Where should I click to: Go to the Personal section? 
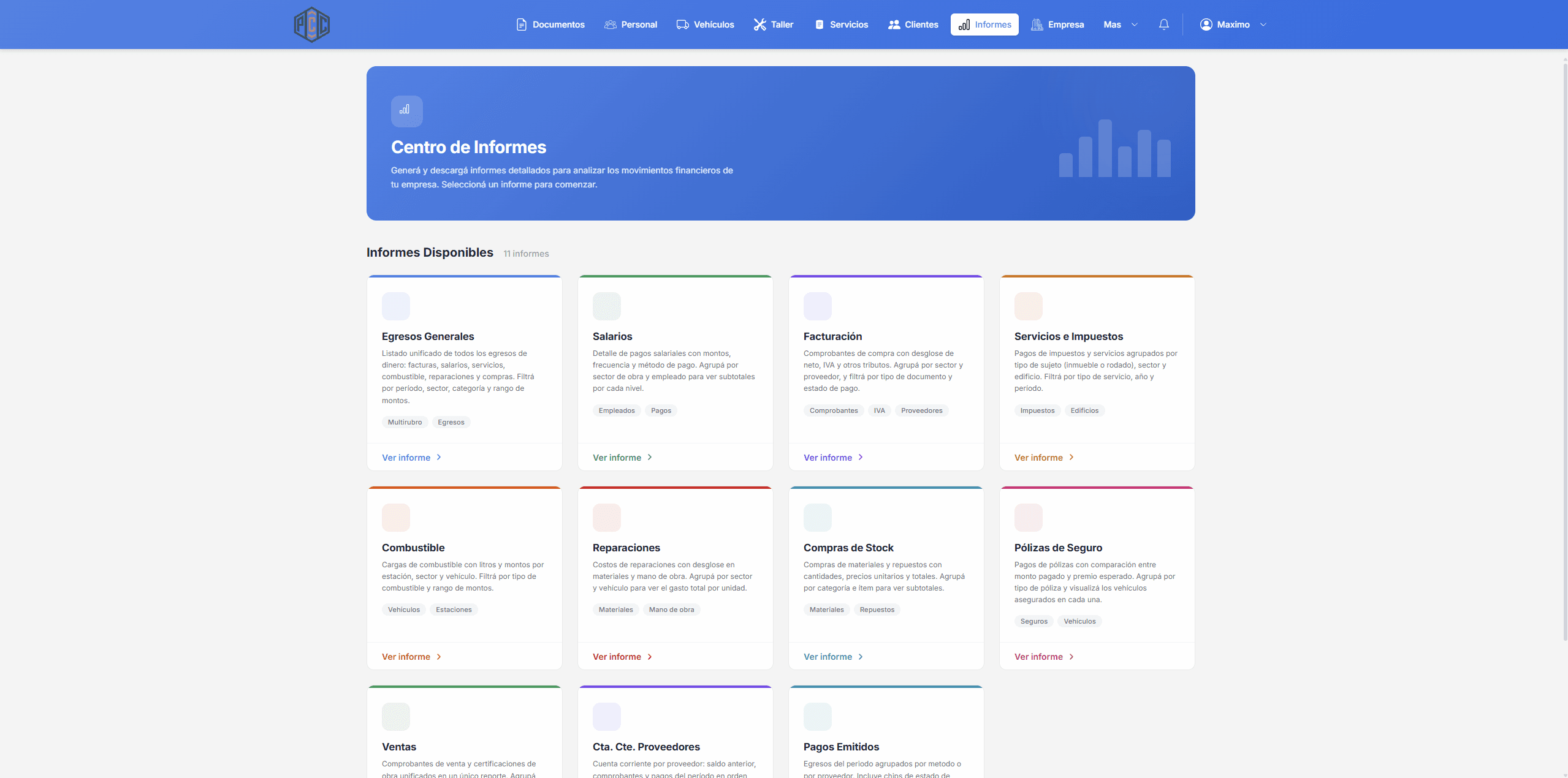(630, 25)
